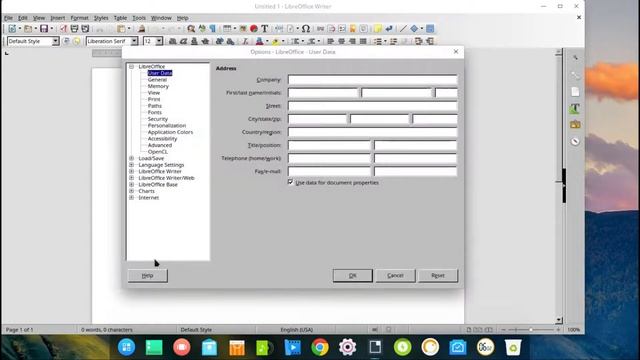Open the Tools menu

139,18
